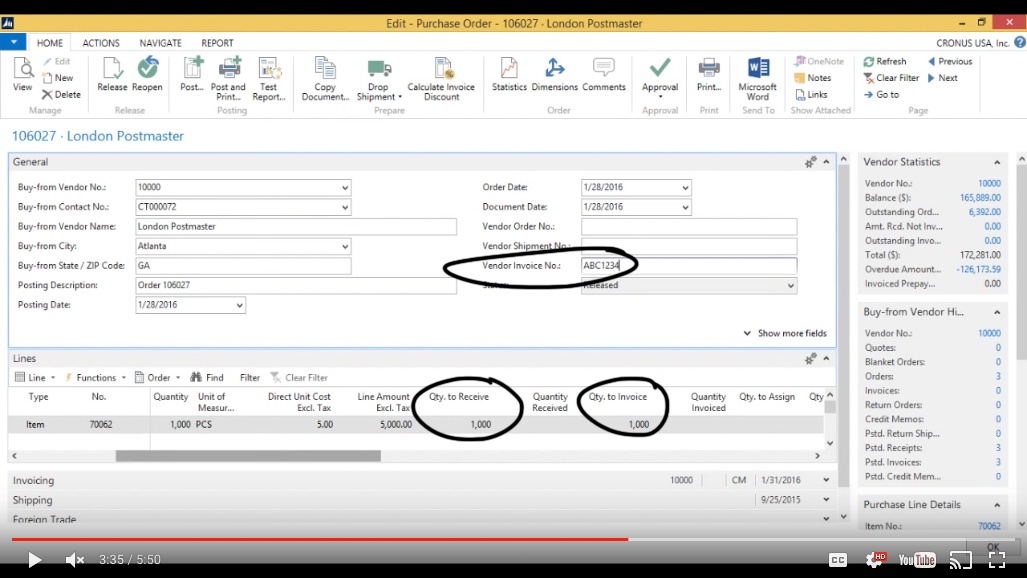Open Copy Document tool

(325, 79)
